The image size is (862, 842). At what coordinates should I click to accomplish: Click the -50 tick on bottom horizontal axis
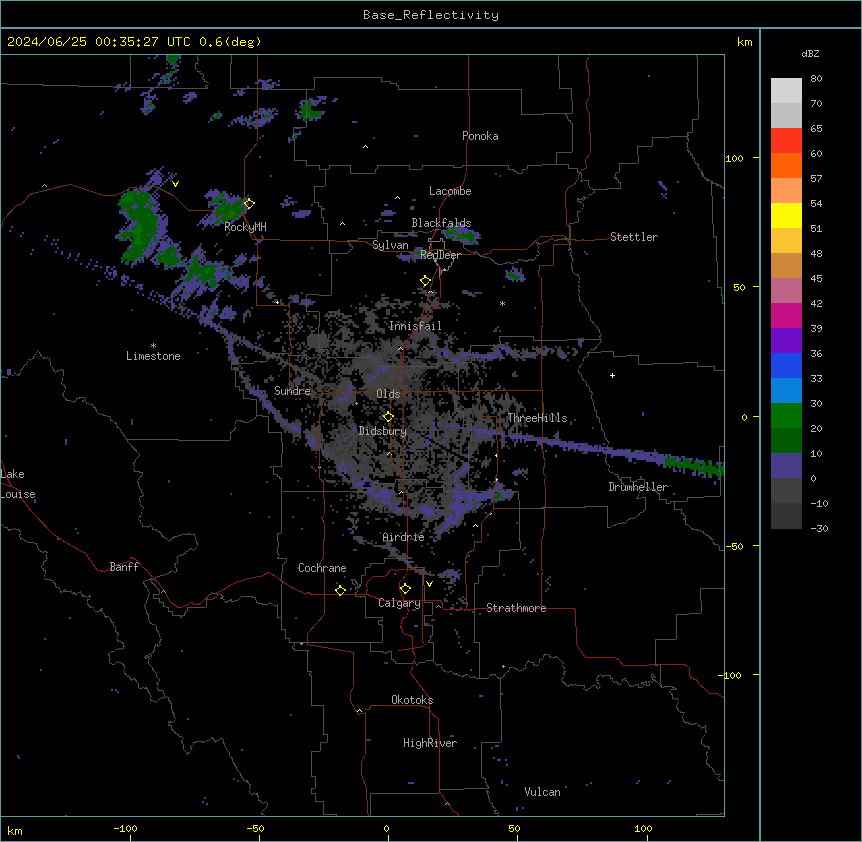point(255,828)
